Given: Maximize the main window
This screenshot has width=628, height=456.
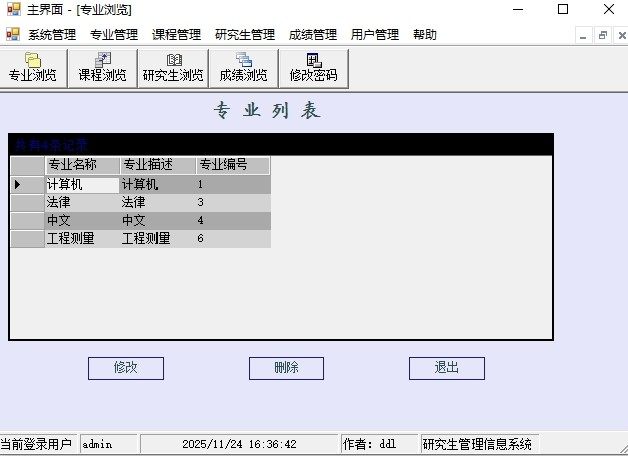Looking at the screenshot, I should pyautogui.click(x=563, y=9).
